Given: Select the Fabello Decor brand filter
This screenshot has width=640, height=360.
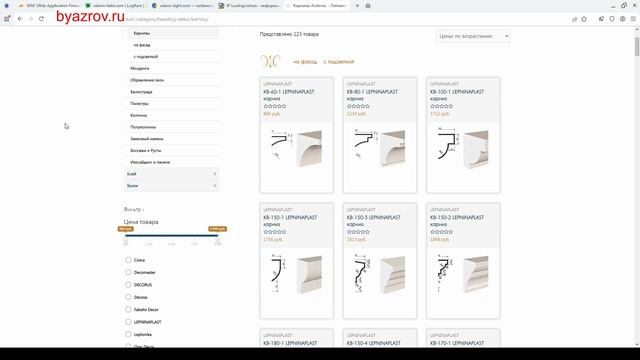Looking at the screenshot, I should coord(128,309).
